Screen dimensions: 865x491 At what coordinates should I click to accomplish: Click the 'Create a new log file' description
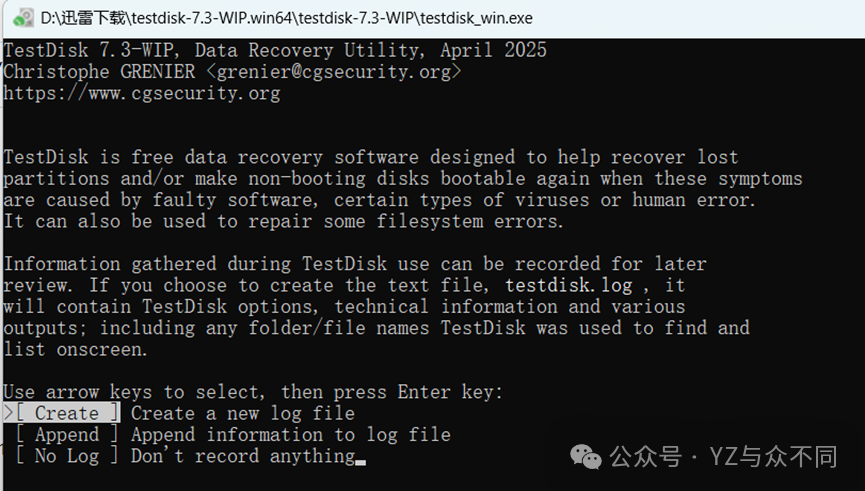point(242,413)
